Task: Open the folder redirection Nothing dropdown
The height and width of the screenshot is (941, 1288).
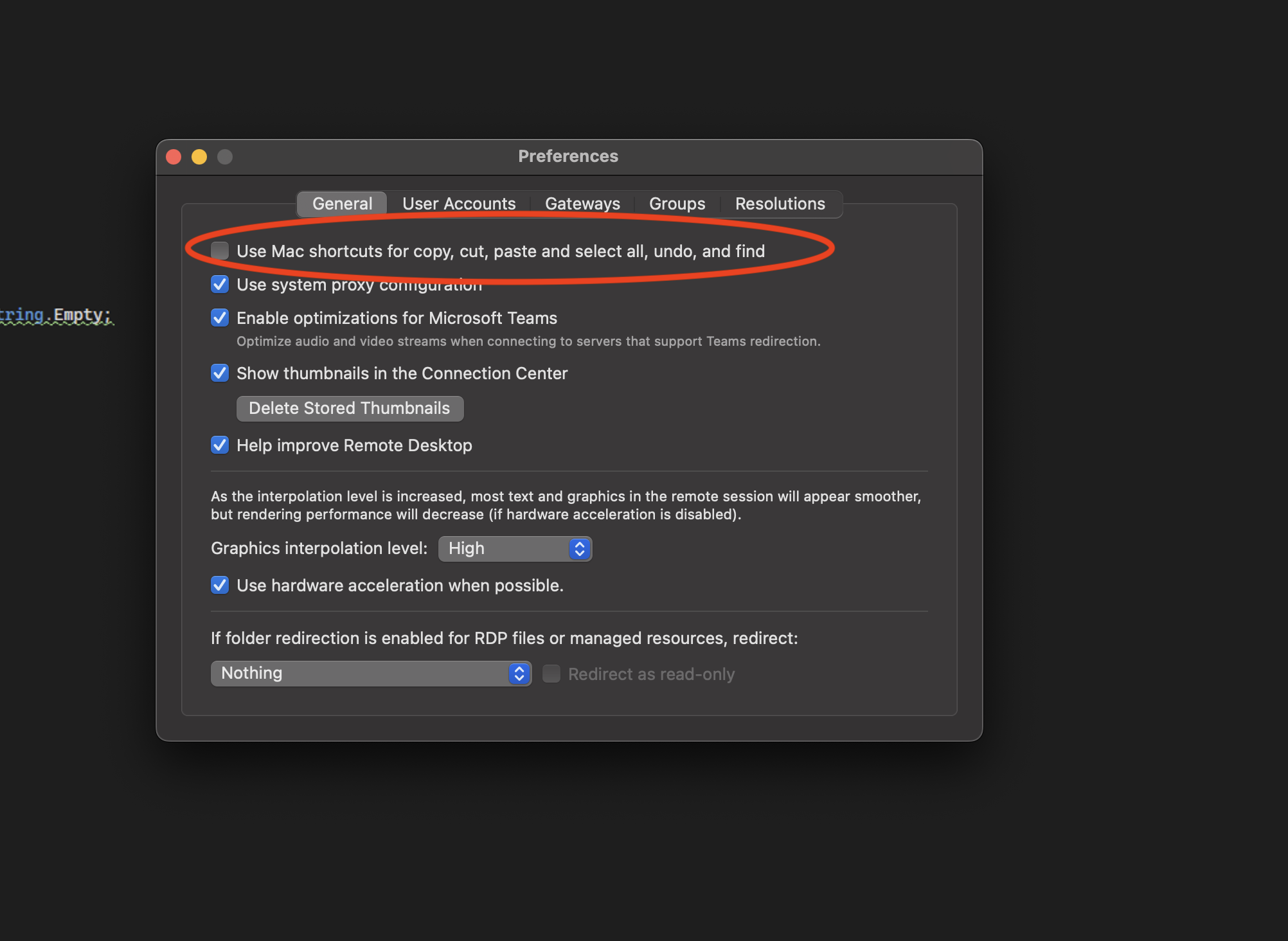Action: (x=371, y=673)
